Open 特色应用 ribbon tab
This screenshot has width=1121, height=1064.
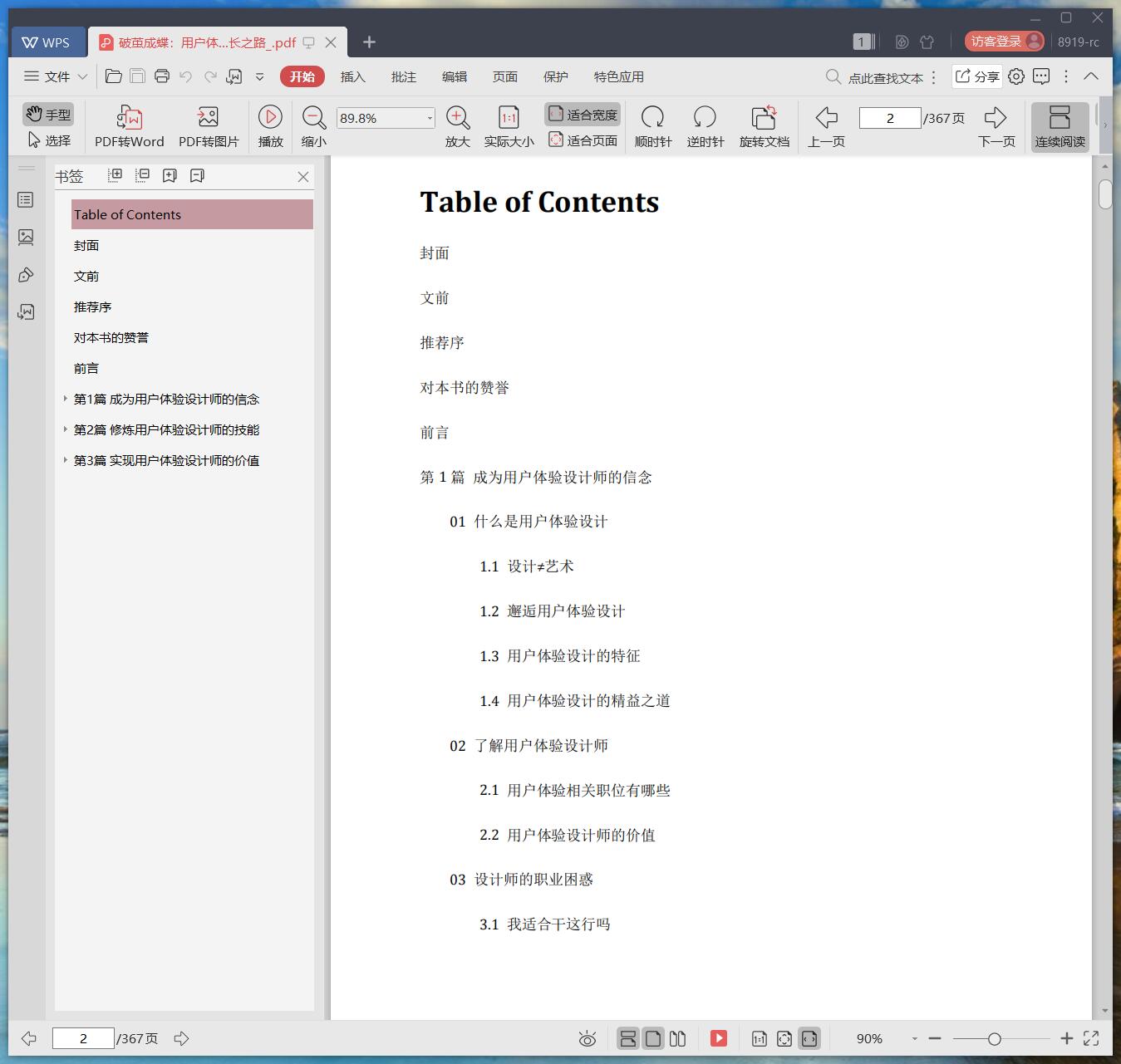(618, 76)
